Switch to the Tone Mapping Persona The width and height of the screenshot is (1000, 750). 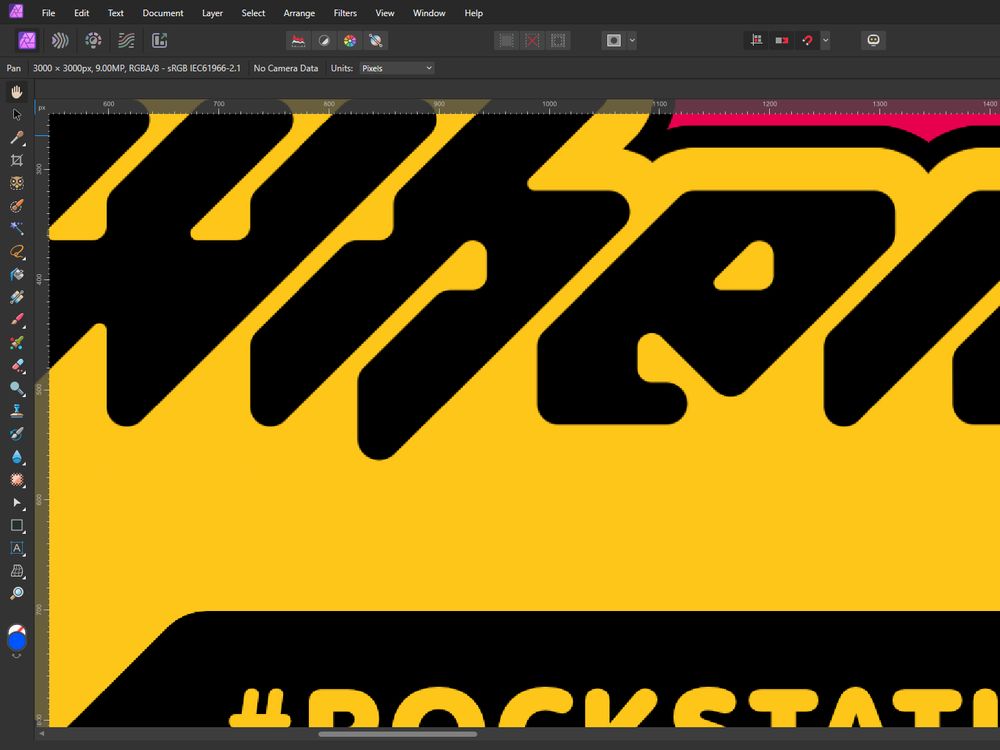point(126,41)
